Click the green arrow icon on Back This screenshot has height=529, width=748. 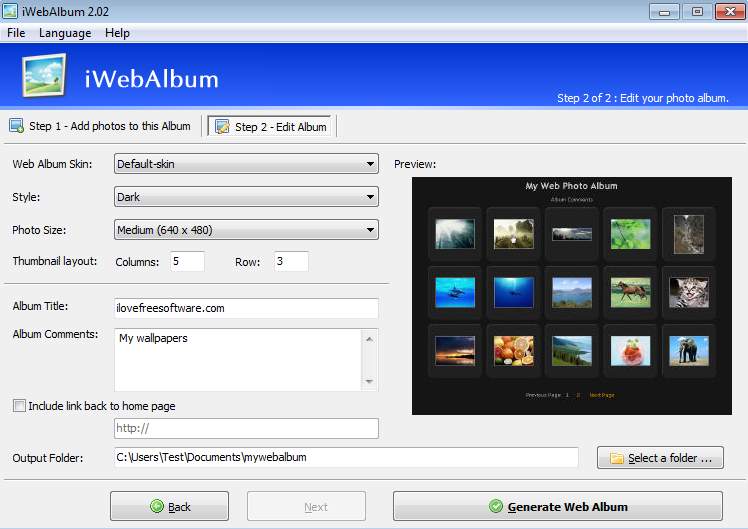pos(157,507)
